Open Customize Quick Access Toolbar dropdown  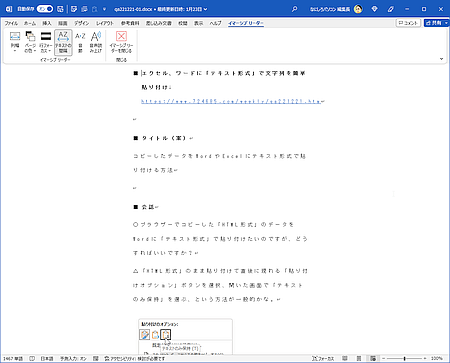click(x=104, y=9)
